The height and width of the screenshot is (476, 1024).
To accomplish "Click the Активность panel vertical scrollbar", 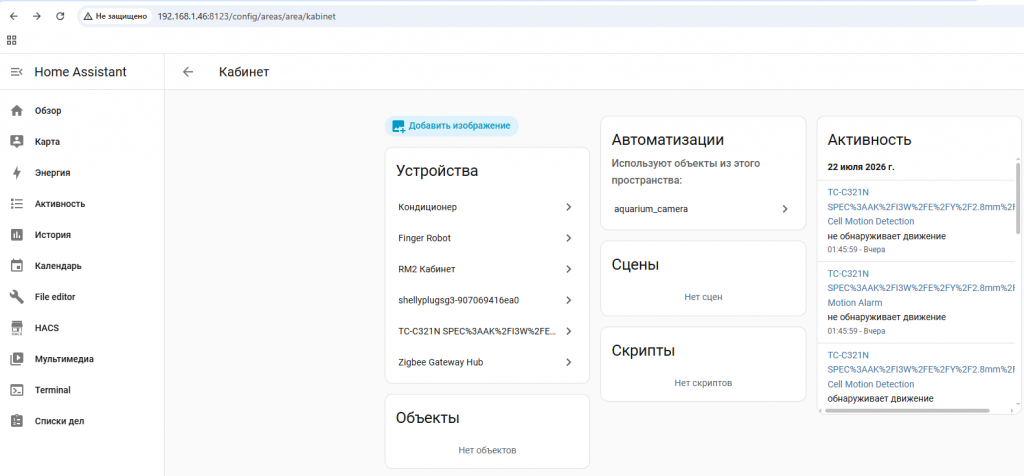I will tap(1017, 198).
